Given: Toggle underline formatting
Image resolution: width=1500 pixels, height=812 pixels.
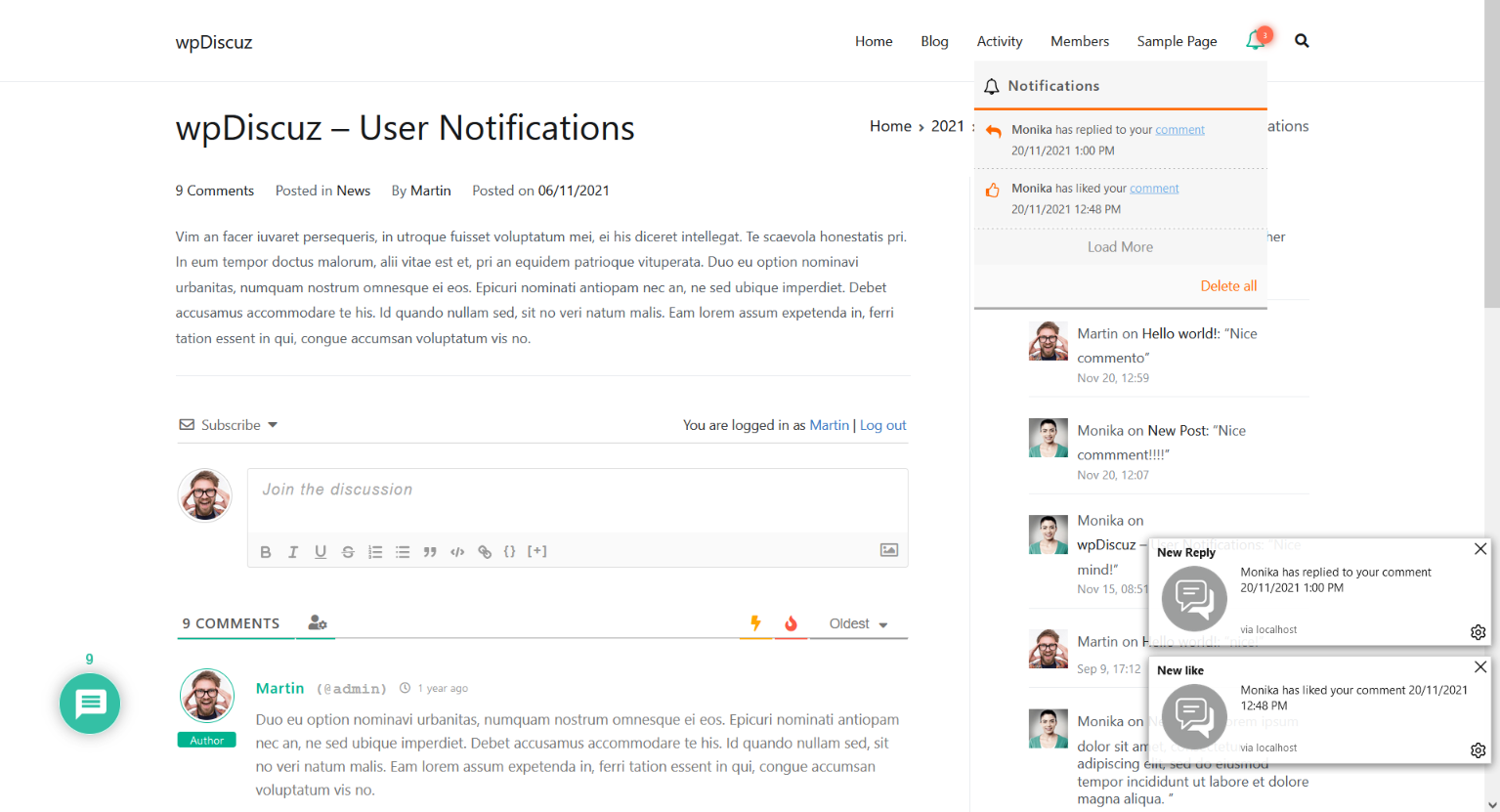Looking at the screenshot, I should [321, 552].
